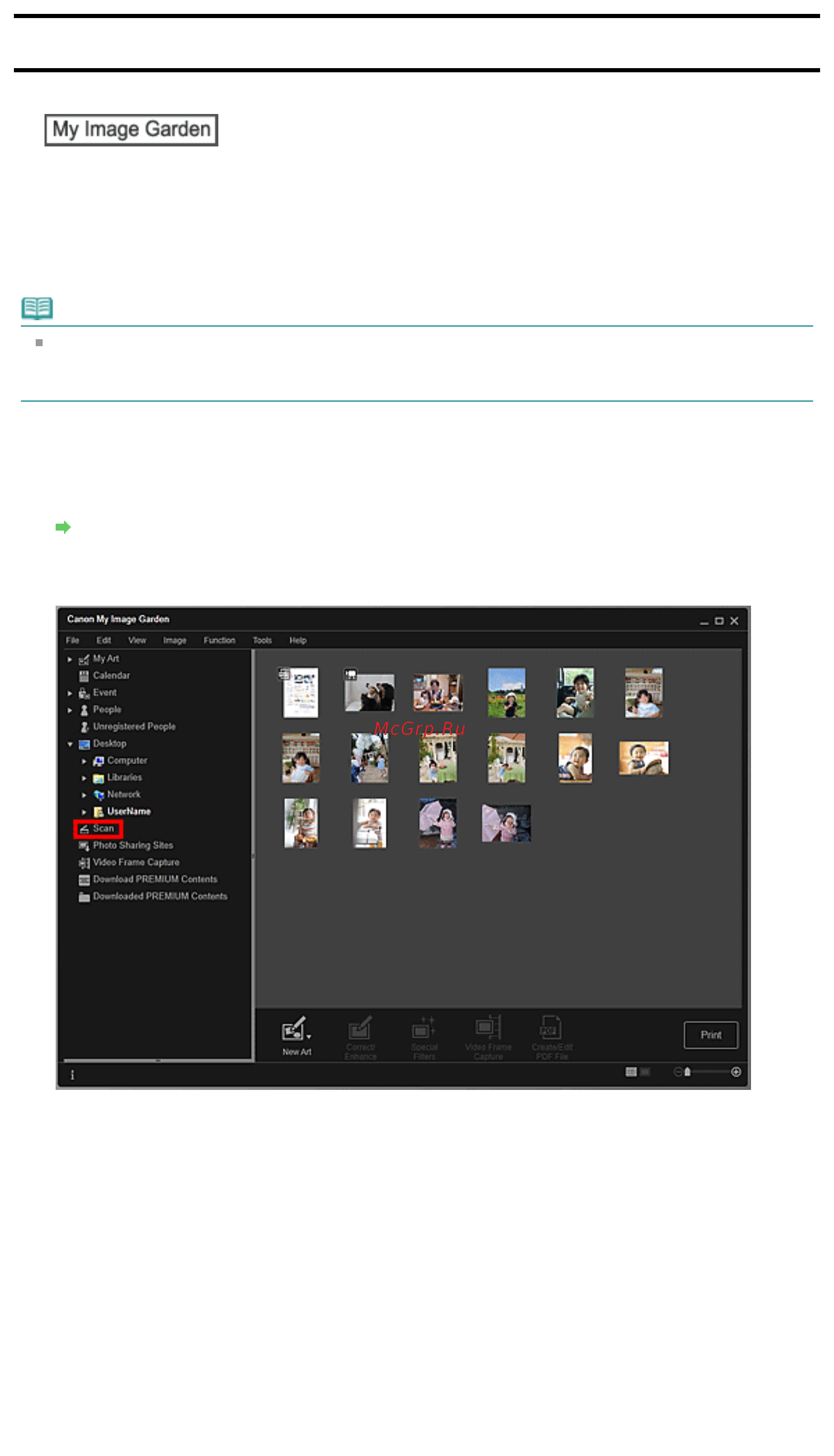Image resolution: width=834 pixels, height=1456 pixels.
Task: Select Downloaded PREMIUM Contents folder icon
Action: (x=84, y=897)
